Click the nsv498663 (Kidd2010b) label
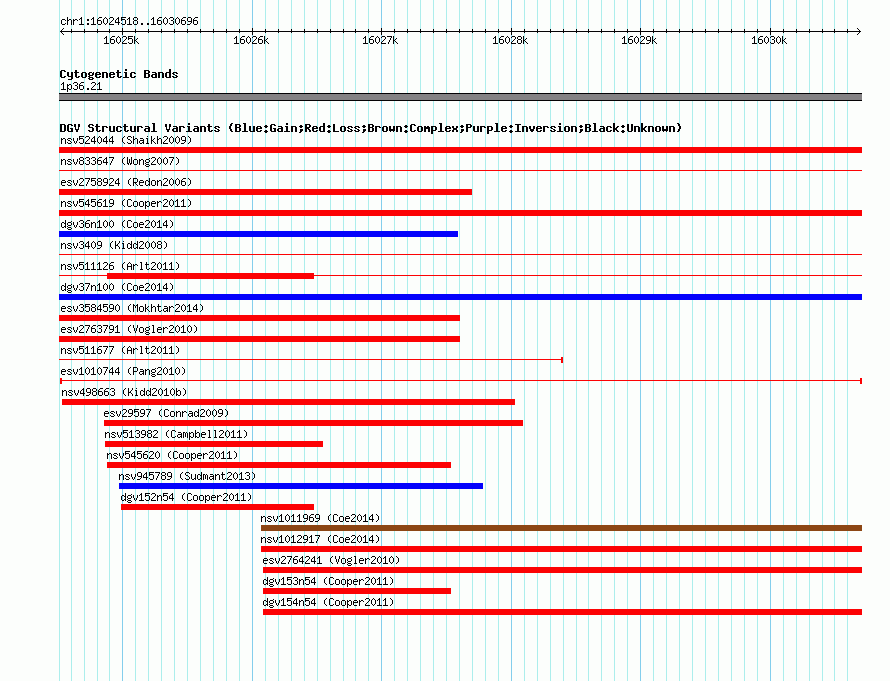This screenshot has width=890, height=681. click(124, 392)
